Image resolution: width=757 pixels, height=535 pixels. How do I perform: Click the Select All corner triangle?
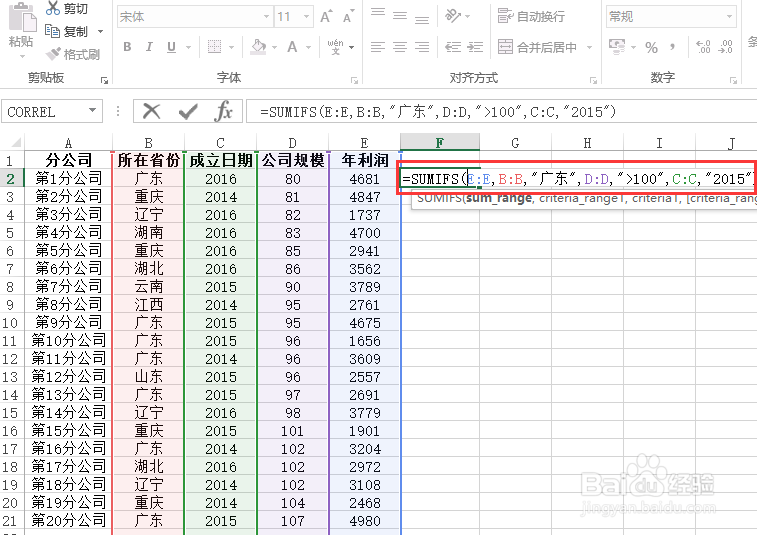[16, 142]
